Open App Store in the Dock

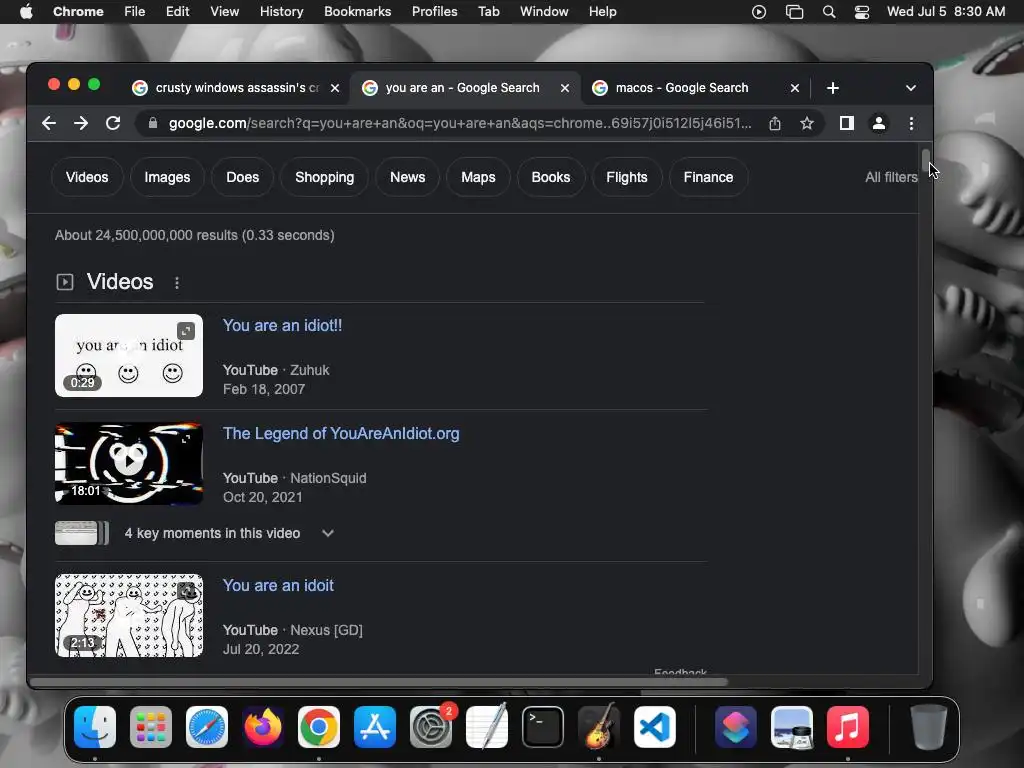click(x=375, y=727)
